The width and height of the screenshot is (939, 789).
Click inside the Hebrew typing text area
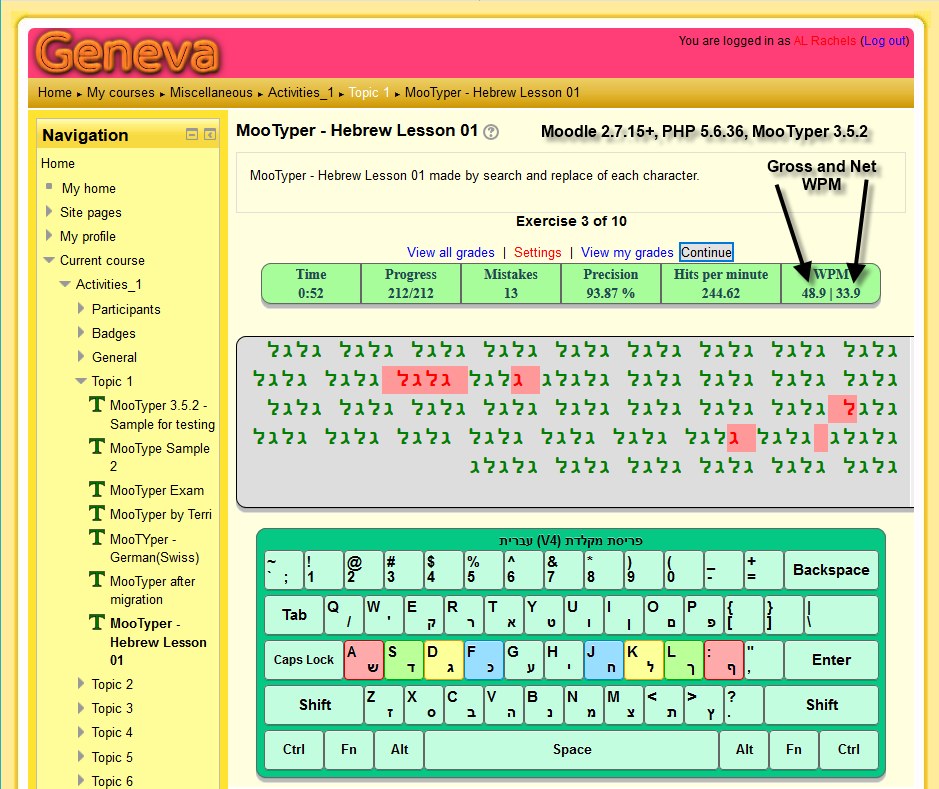point(575,422)
